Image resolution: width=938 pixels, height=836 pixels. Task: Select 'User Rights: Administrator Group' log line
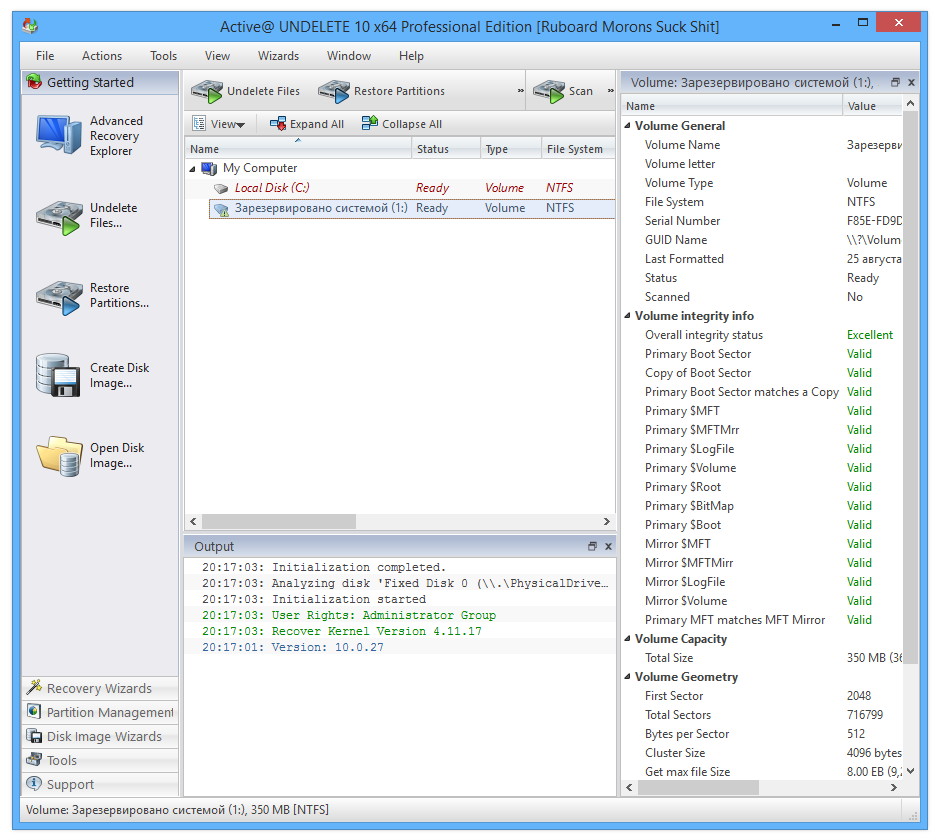400,615
